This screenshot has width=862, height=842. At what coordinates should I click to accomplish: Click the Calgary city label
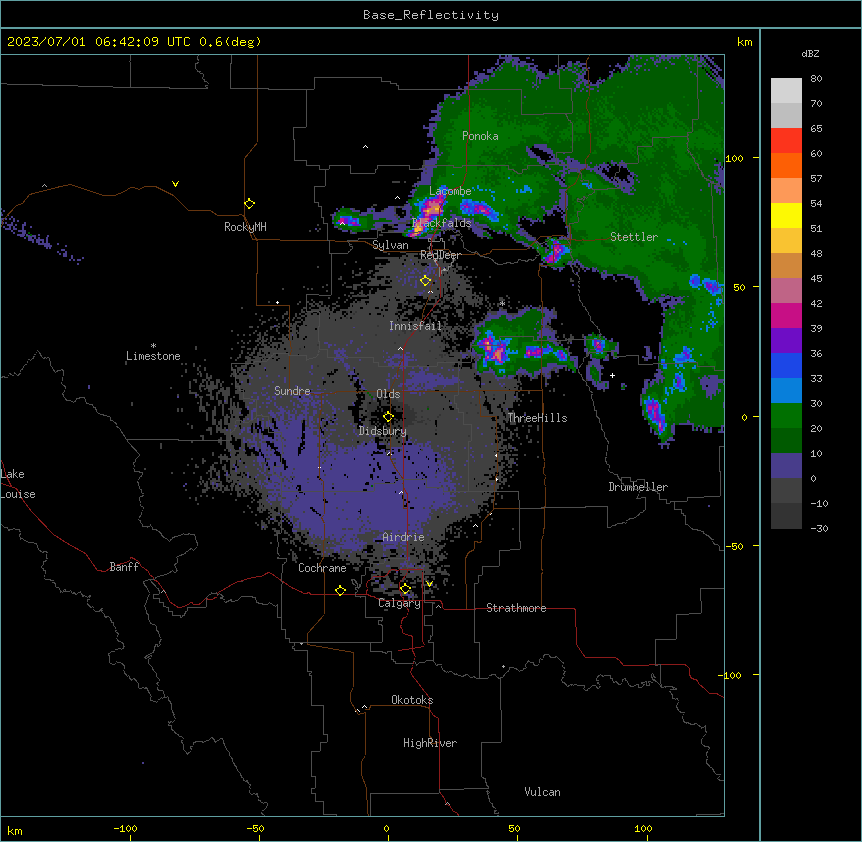[x=399, y=603]
